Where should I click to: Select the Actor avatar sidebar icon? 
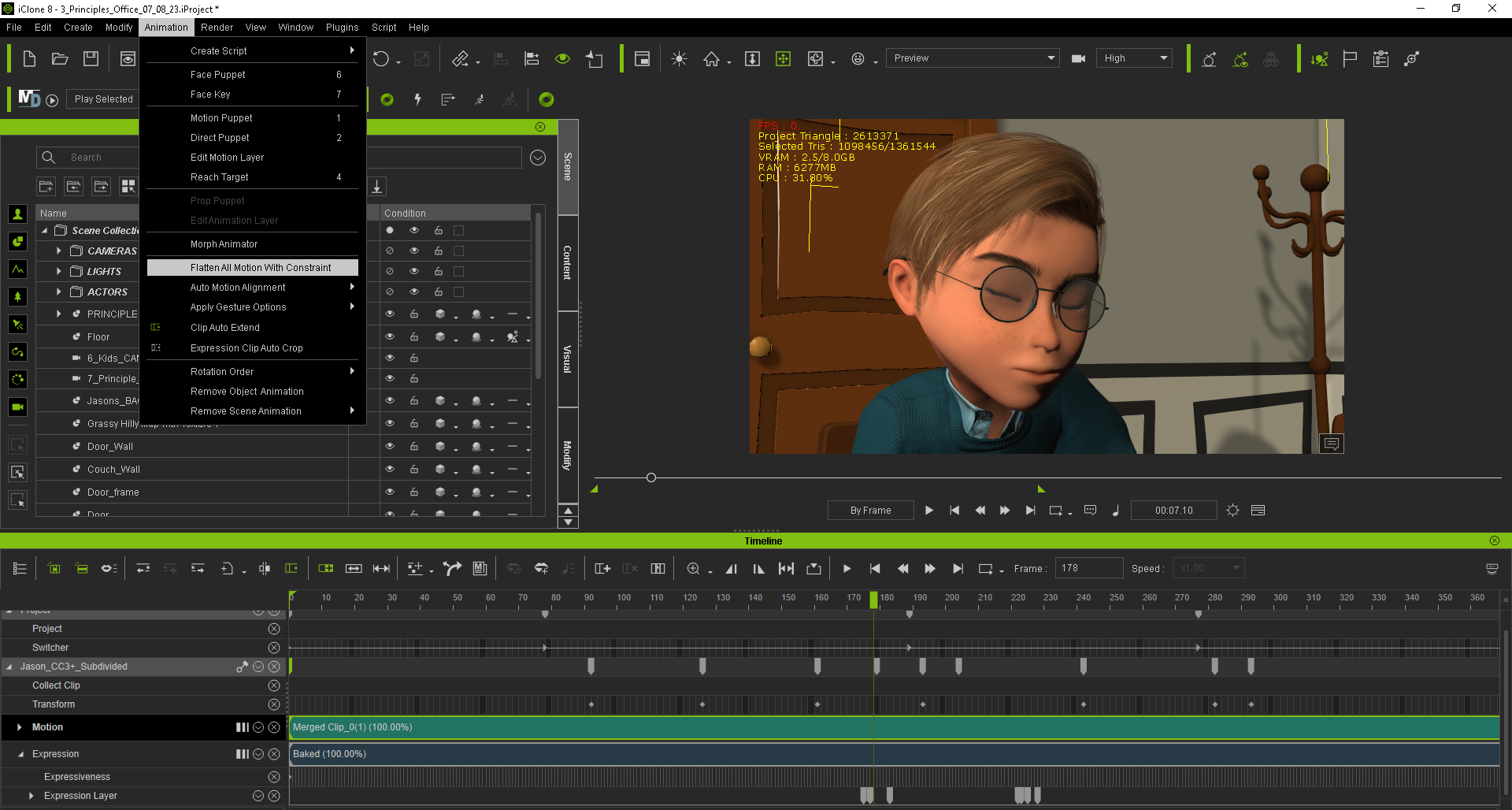(17, 214)
